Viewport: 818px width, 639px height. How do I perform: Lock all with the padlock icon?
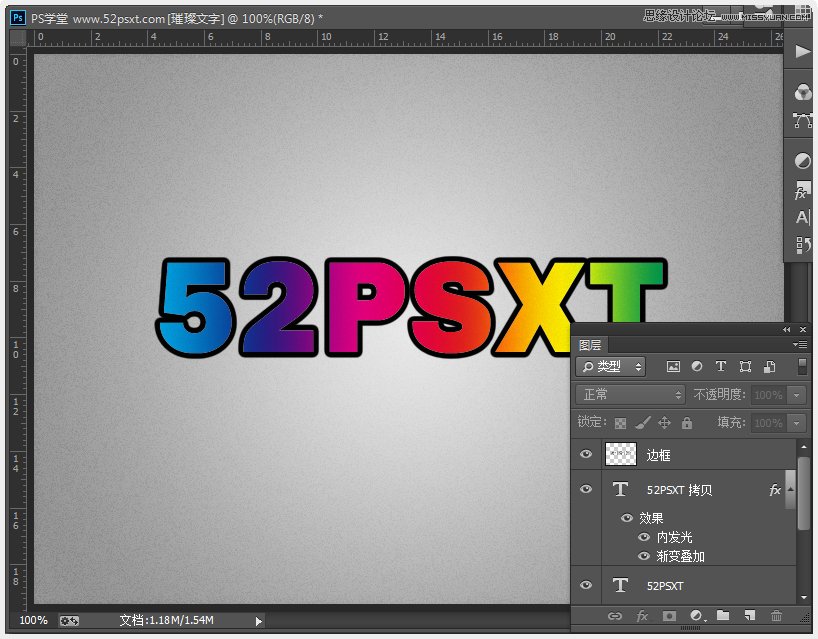[687, 423]
